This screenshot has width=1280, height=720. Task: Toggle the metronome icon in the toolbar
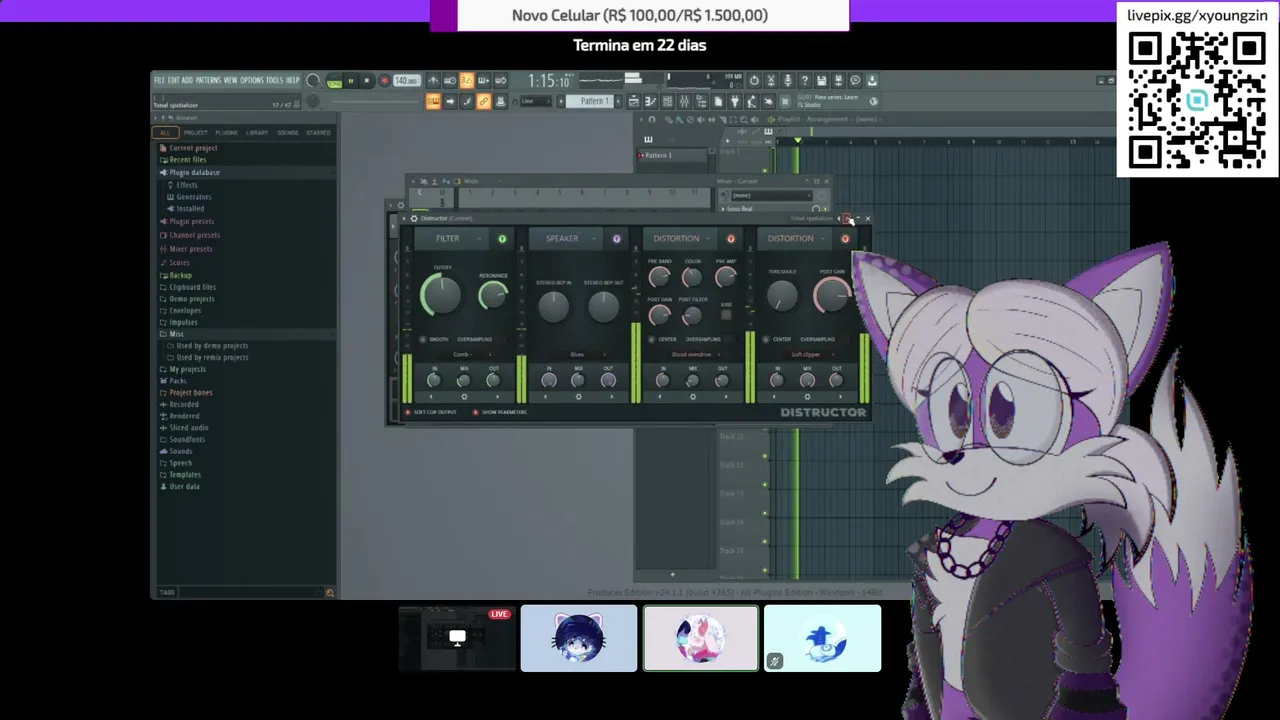tap(432, 80)
